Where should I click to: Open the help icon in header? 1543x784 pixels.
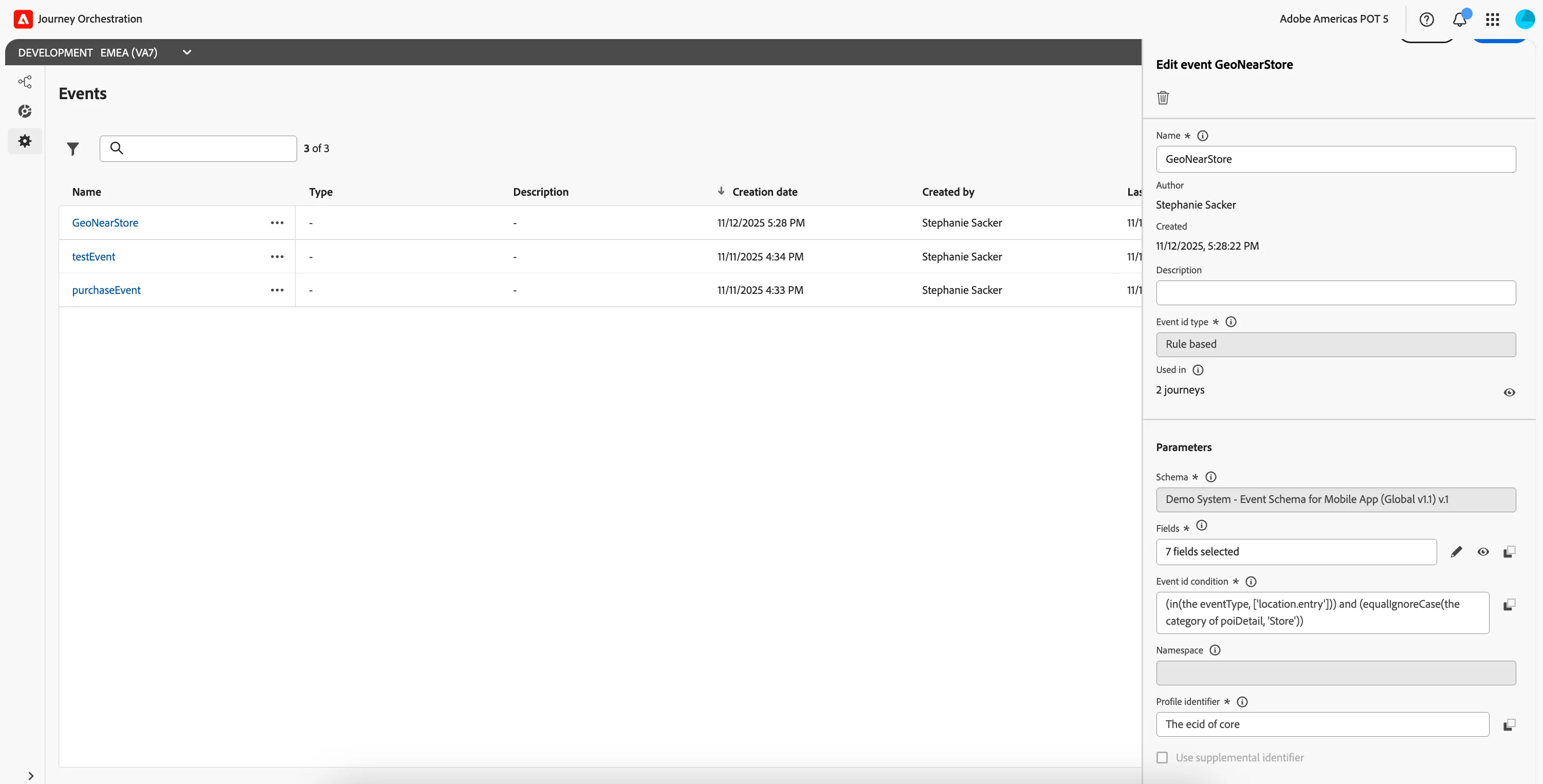pyautogui.click(x=1427, y=19)
